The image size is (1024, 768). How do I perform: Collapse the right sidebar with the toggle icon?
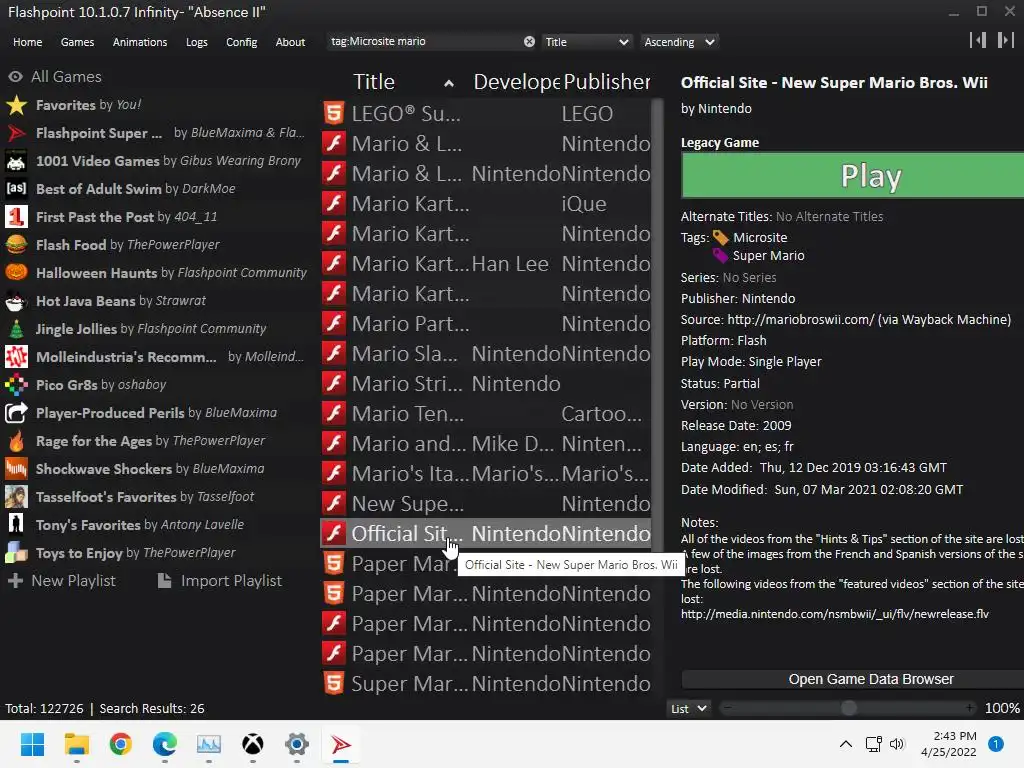click(1005, 40)
